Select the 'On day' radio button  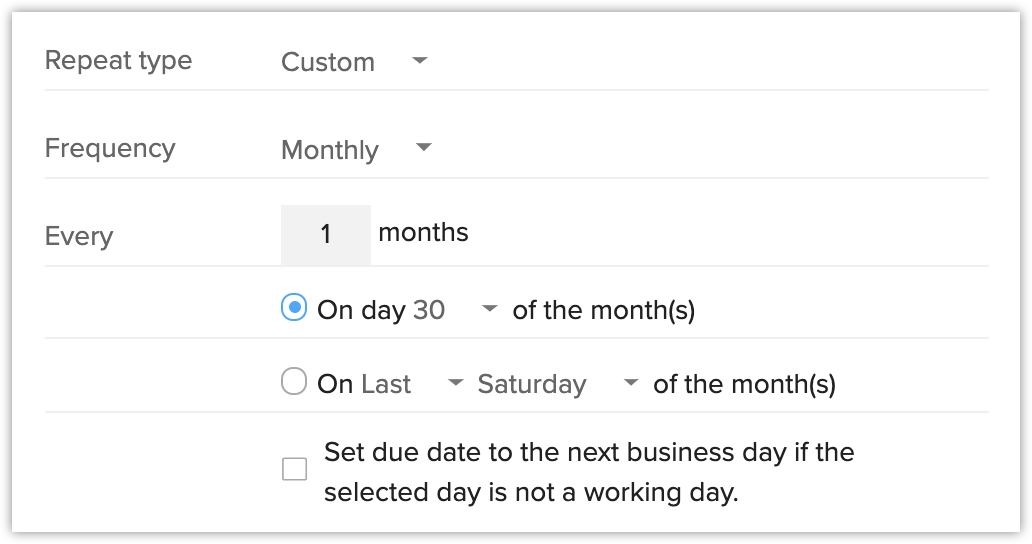click(x=294, y=308)
